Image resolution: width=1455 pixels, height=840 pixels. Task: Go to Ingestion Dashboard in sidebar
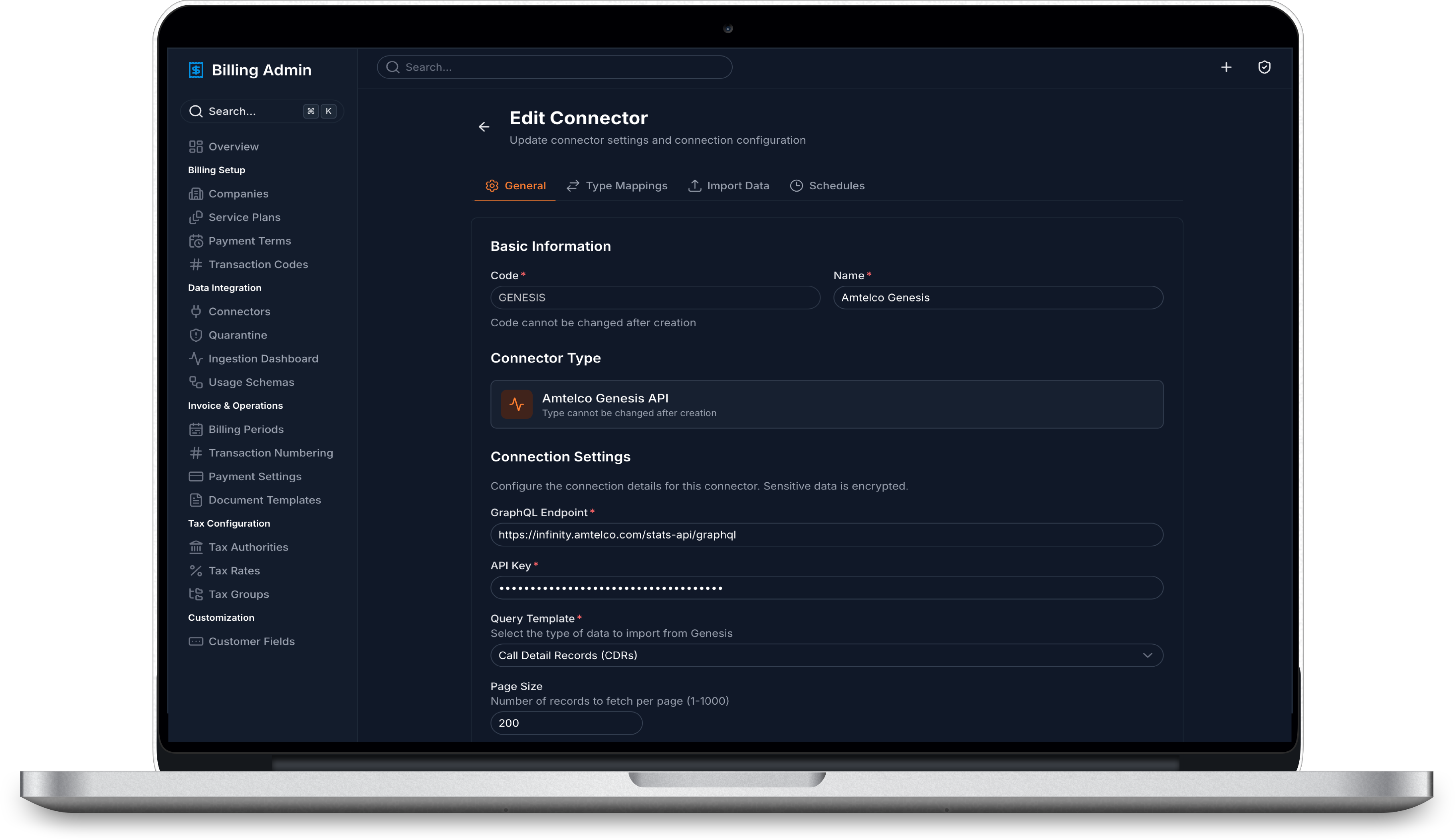262,359
